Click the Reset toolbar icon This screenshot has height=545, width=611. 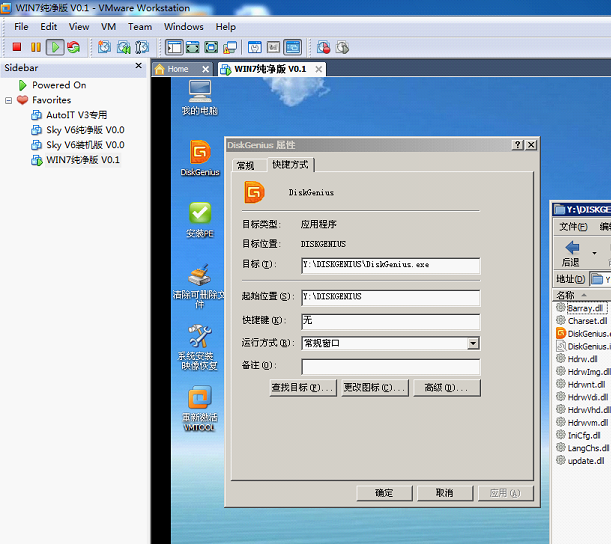pyautogui.click(x=73, y=47)
